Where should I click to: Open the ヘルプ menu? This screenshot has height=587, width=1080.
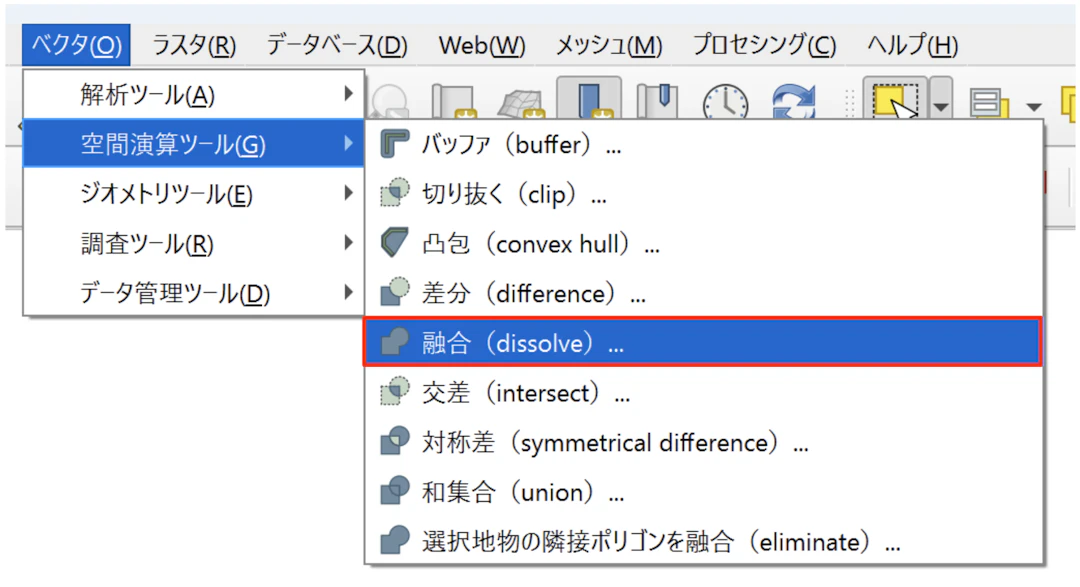(x=911, y=45)
